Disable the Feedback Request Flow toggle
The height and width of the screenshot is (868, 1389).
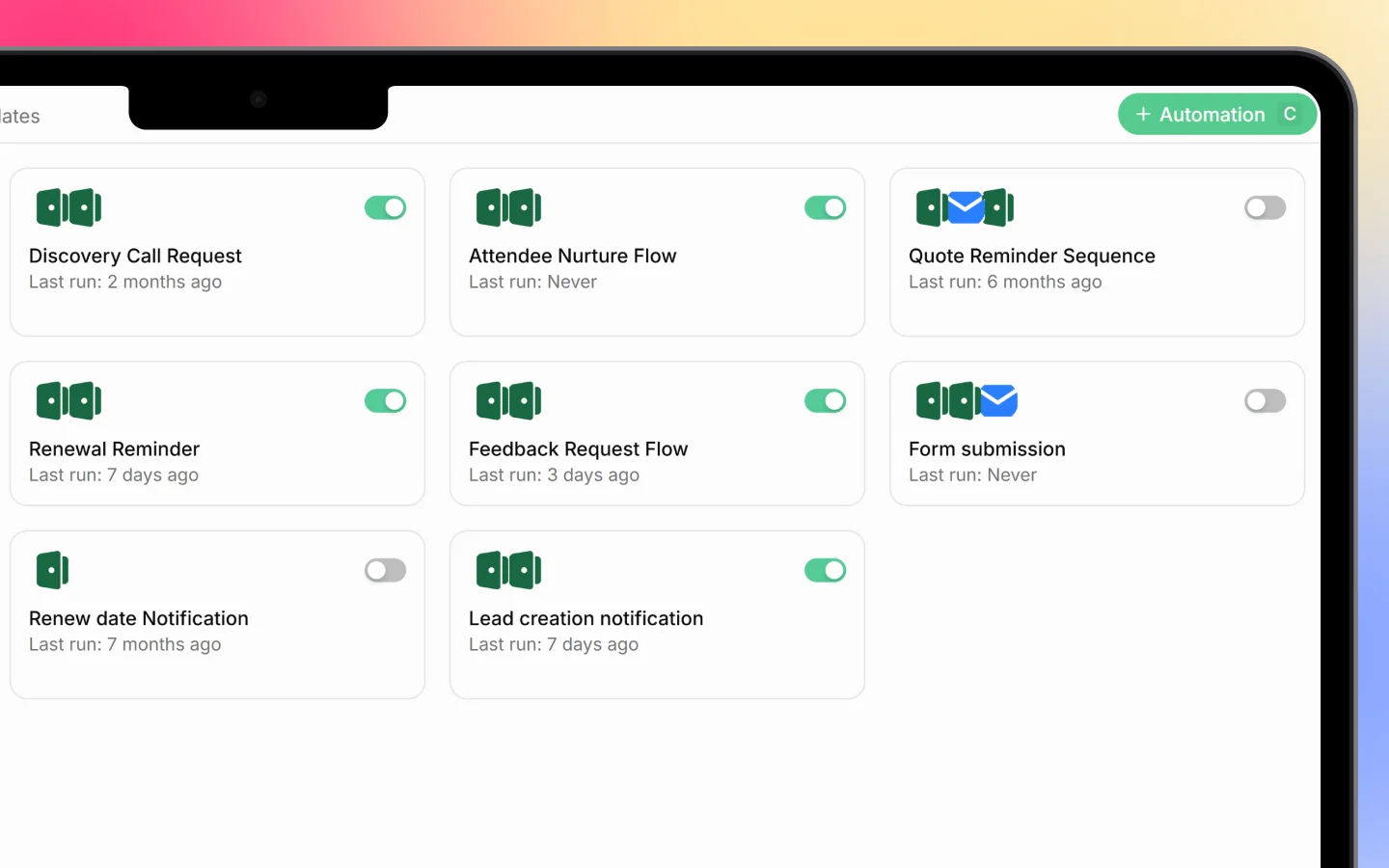826,400
